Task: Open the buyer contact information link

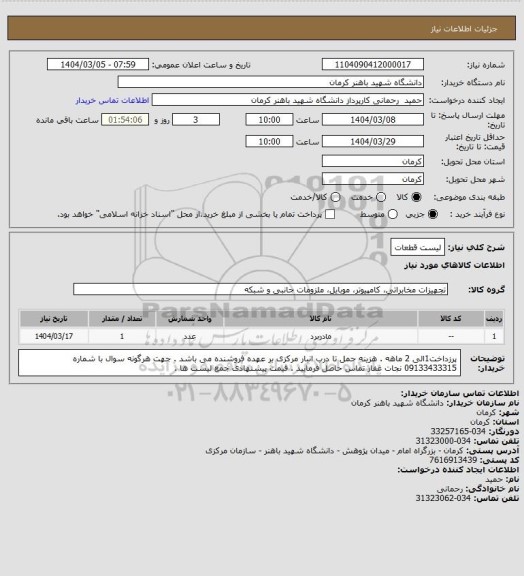Action: click(x=112, y=100)
